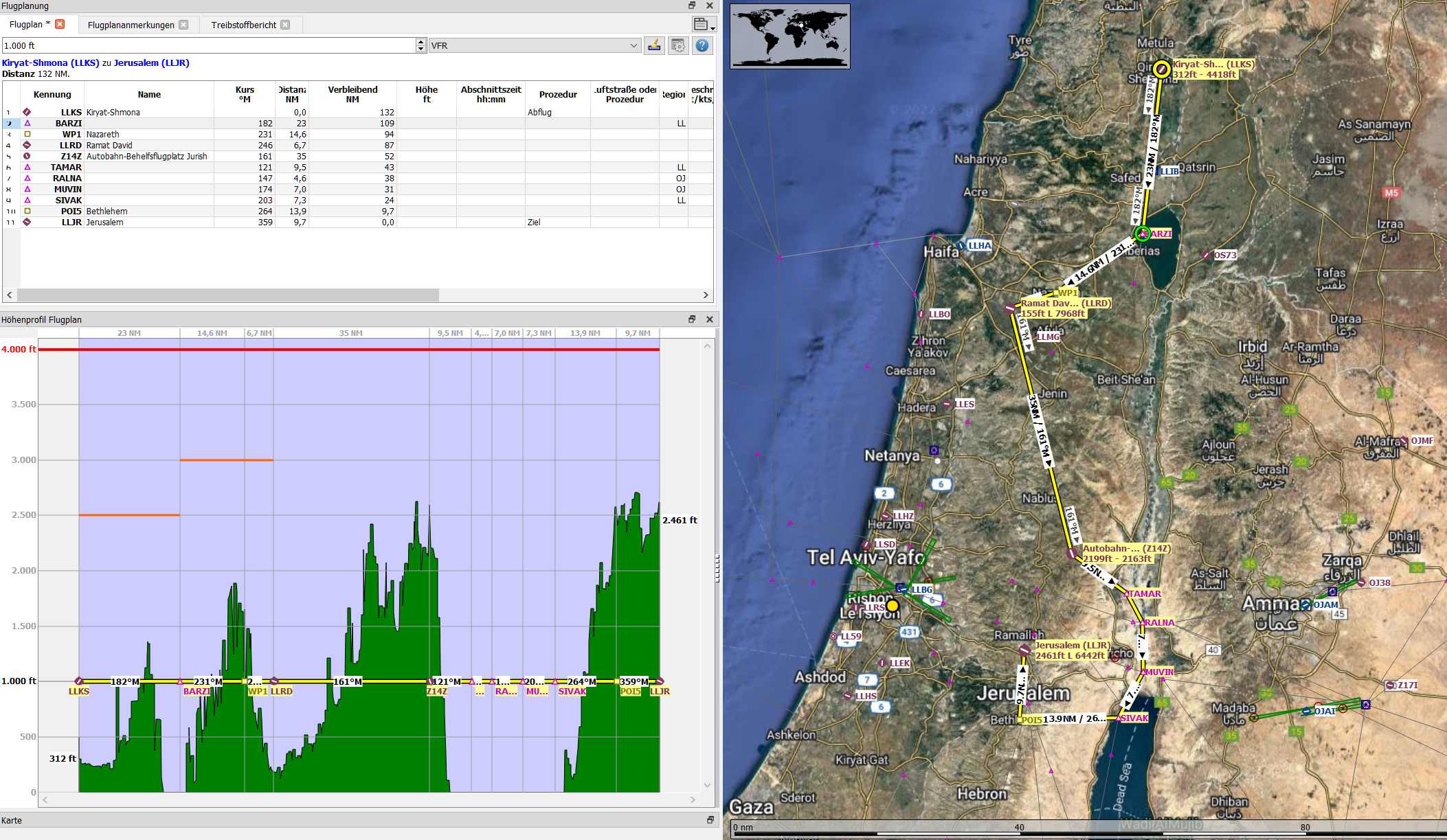Click the elevation profile's vertical scroll up arrow

pos(708,345)
